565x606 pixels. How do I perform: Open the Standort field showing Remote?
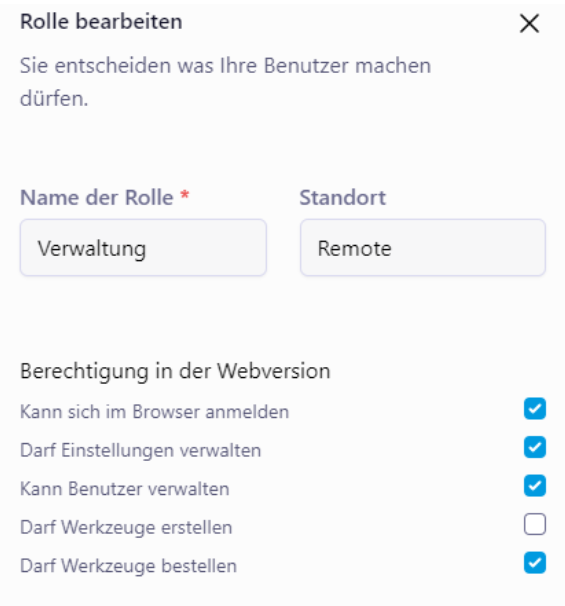(x=423, y=247)
